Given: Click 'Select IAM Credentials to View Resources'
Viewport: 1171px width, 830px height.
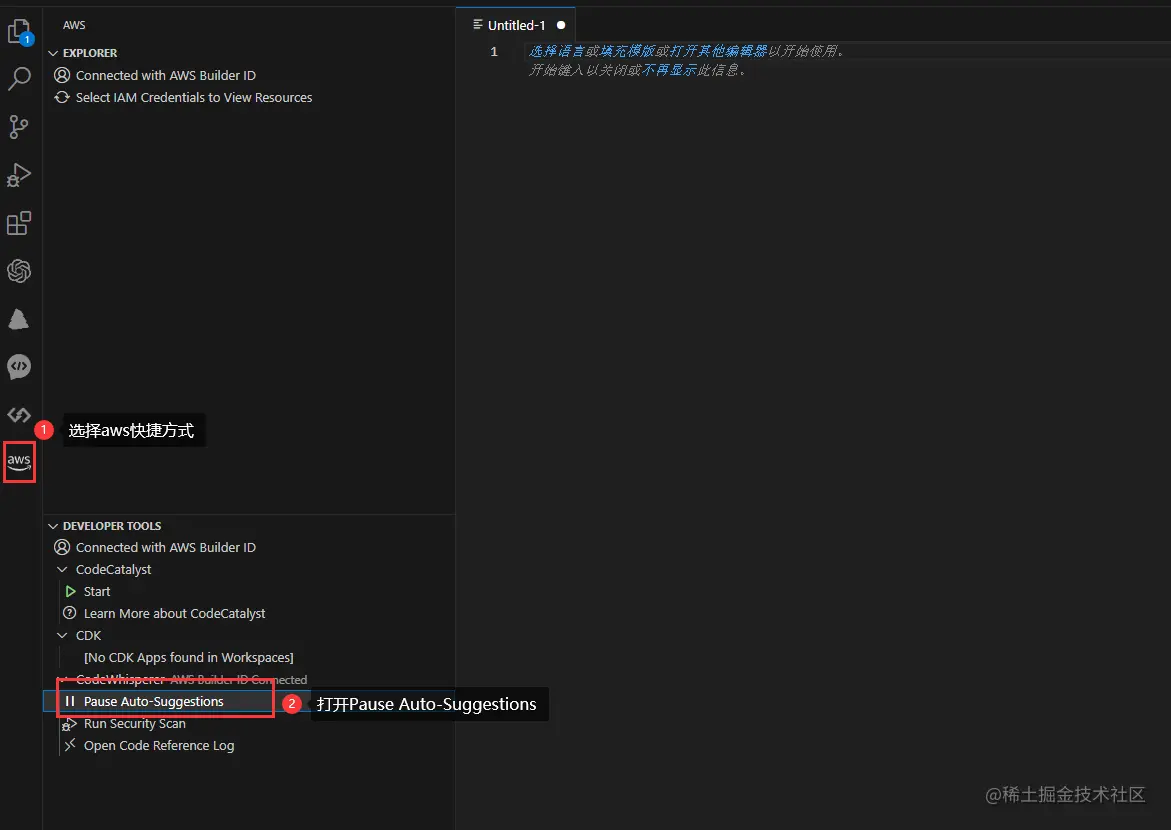Looking at the screenshot, I should [194, 97].
